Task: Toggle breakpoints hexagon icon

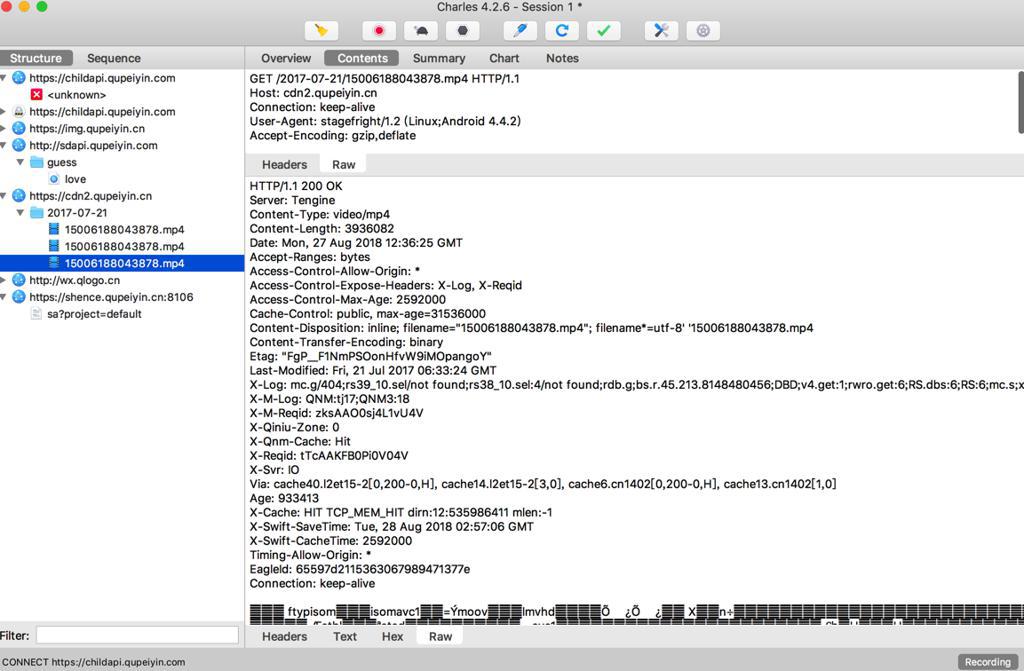Action: point(462,31)
